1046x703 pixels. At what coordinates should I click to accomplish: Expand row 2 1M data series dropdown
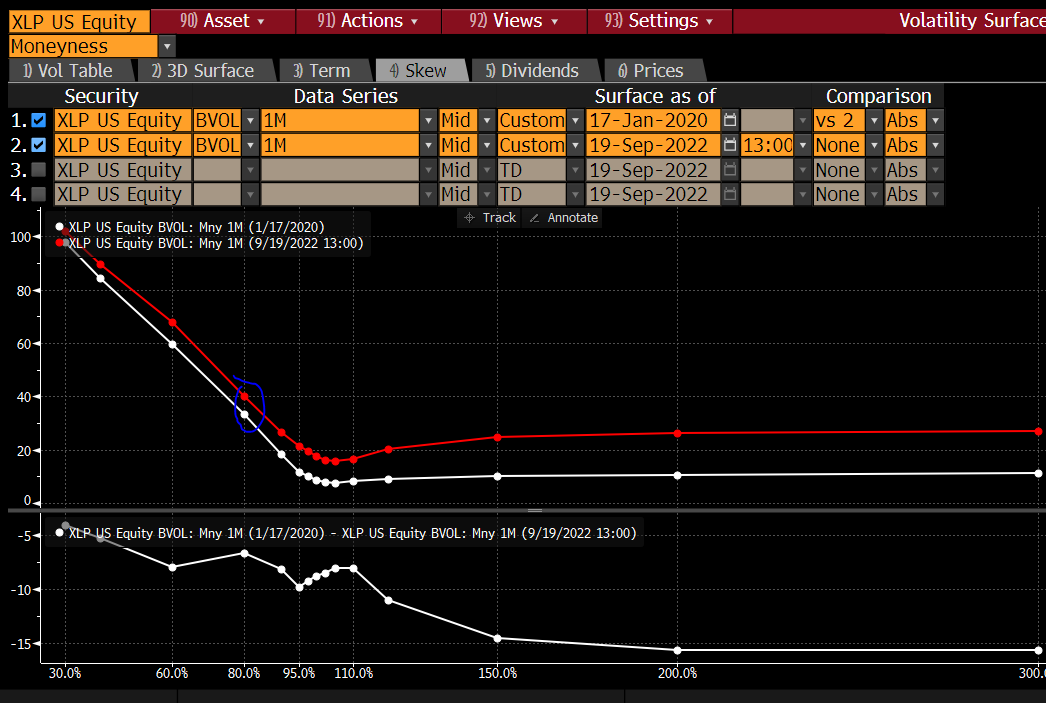(428, 145)
